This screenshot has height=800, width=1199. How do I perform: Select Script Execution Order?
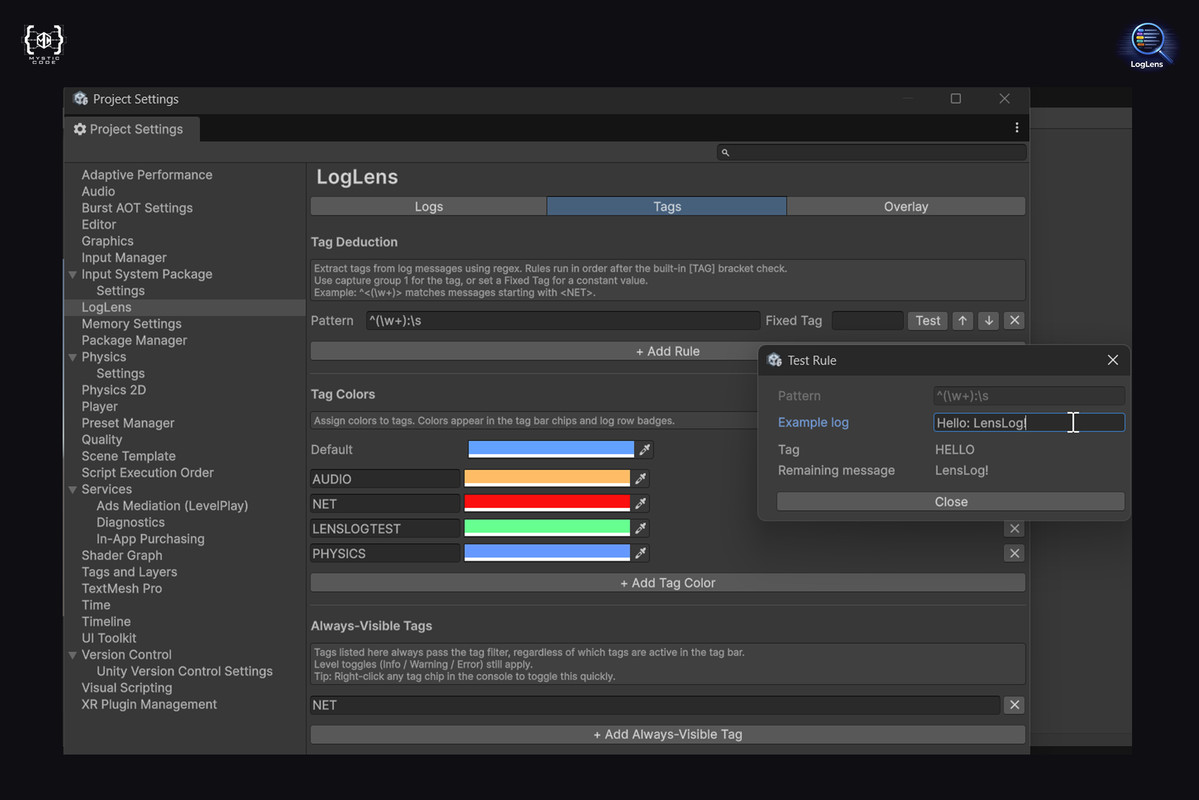pos(148,473)
